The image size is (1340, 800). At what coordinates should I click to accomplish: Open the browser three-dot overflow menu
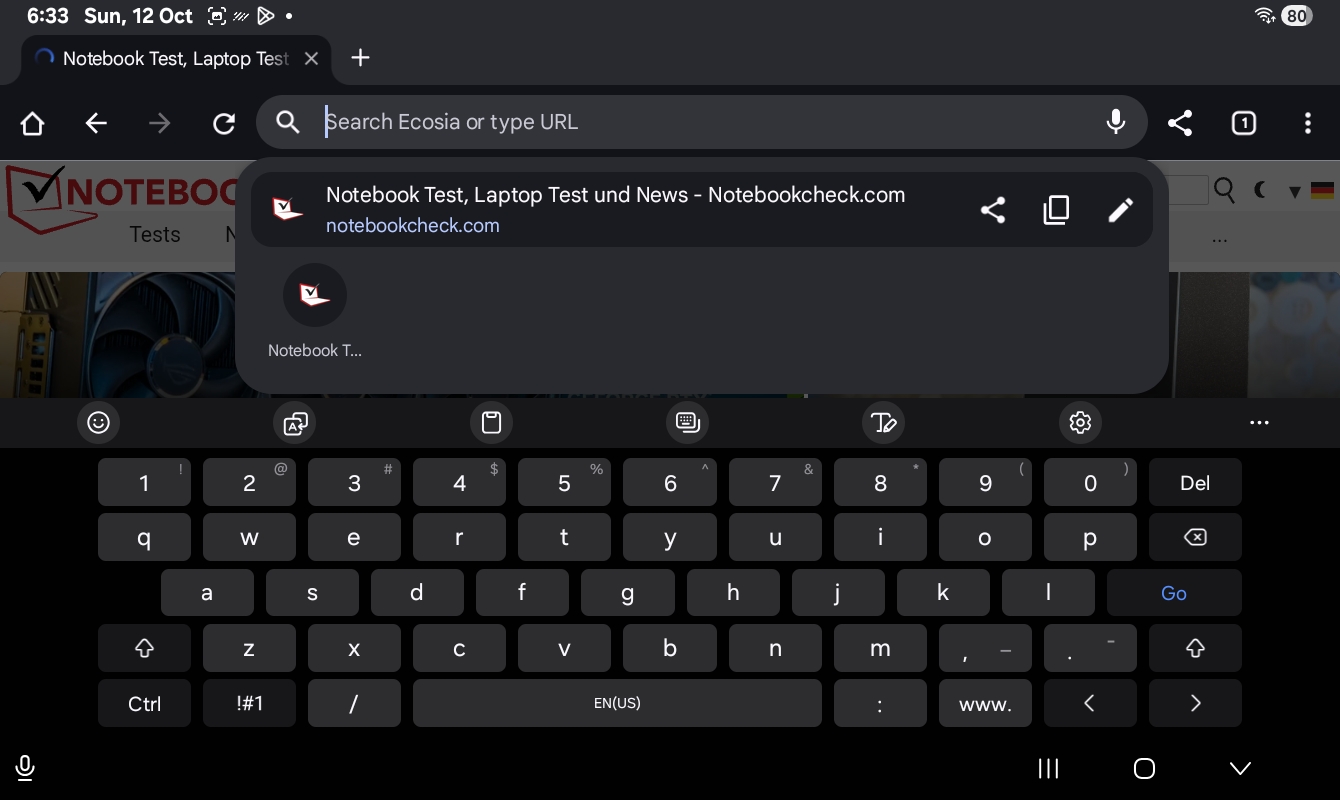coord(1307,123)
